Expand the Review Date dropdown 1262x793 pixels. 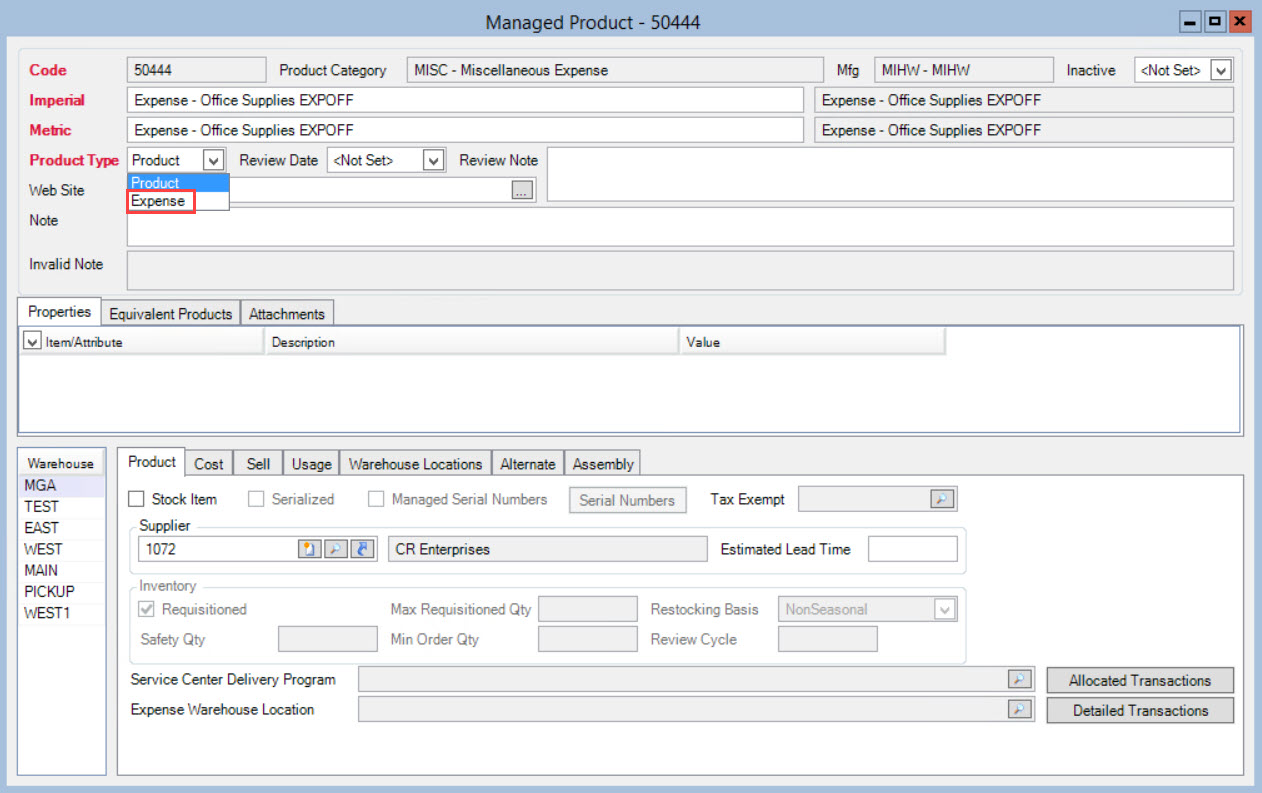coord(433,160)
